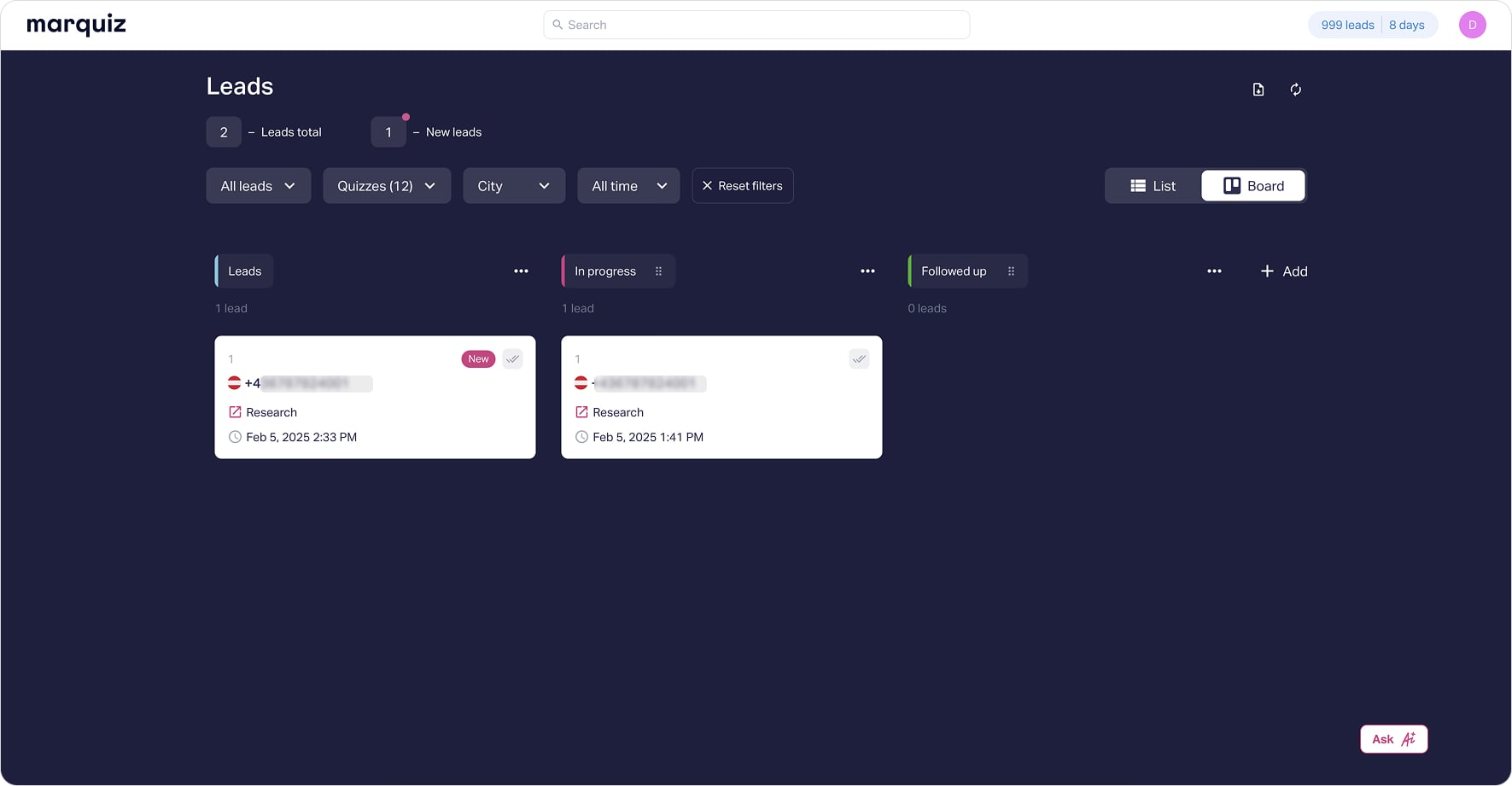This screenshot has height=786, width=1512.
Task: Select the Board view tab
Action: click(x=1253, y=186)
